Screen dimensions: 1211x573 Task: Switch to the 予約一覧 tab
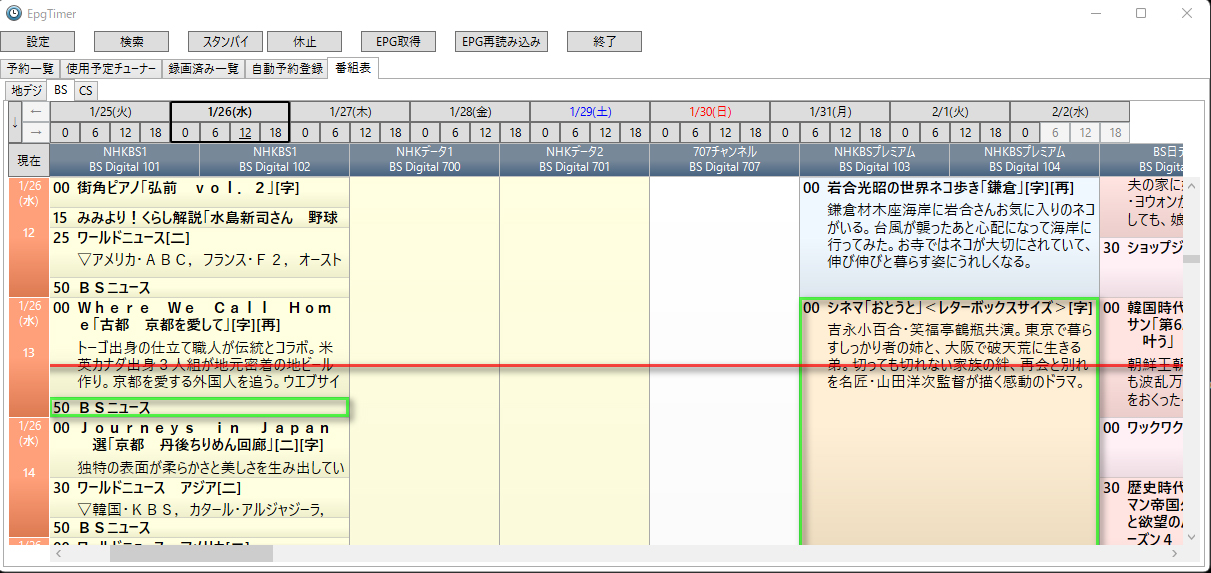click(30, 69)
